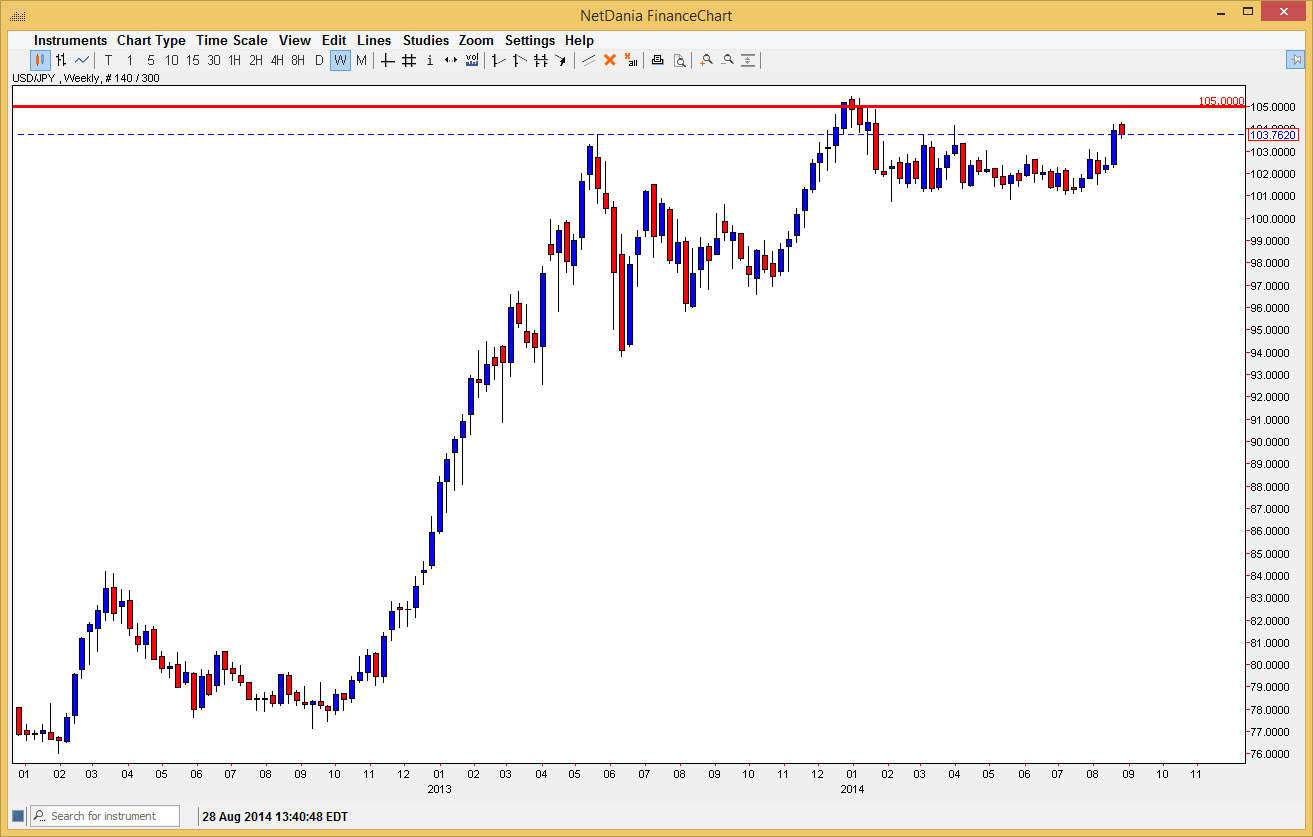This screenshot has height=837, width=1313.
Task: Select the candlestick chart type icon
Action: point(39,60)
